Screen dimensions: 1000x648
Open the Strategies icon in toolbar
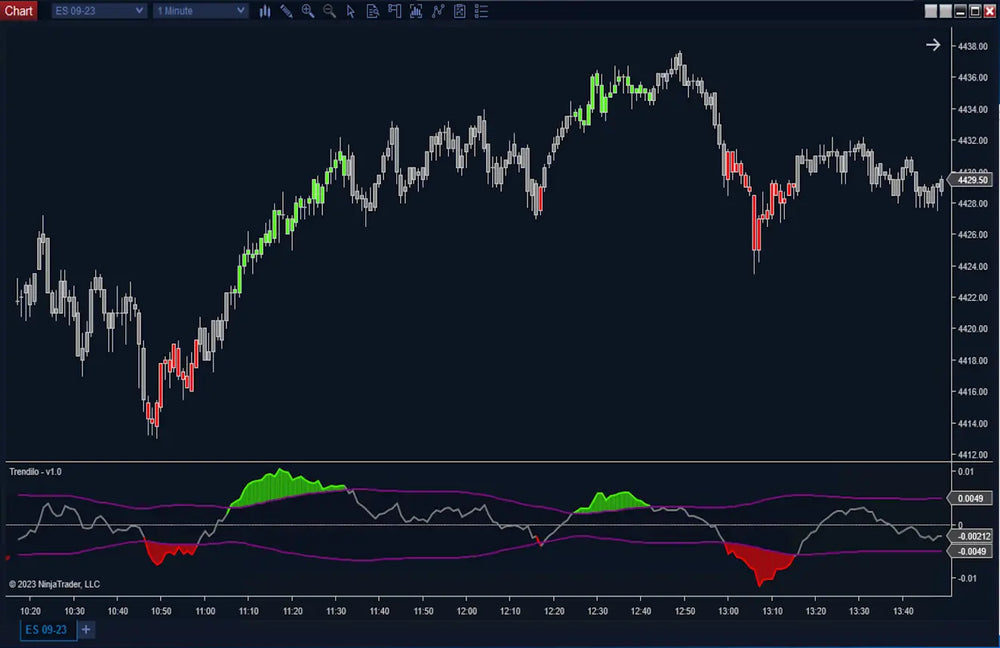(x=438, y=11)
